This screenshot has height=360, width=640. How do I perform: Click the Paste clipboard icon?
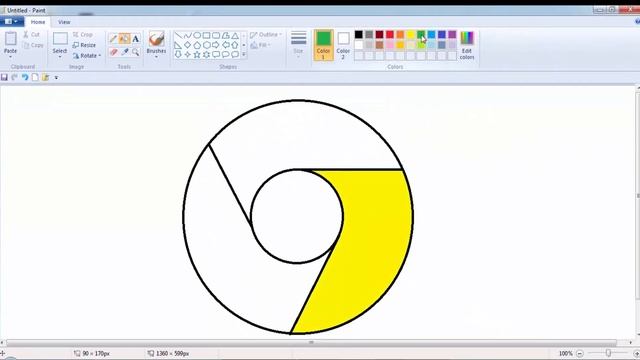[10, 39]
